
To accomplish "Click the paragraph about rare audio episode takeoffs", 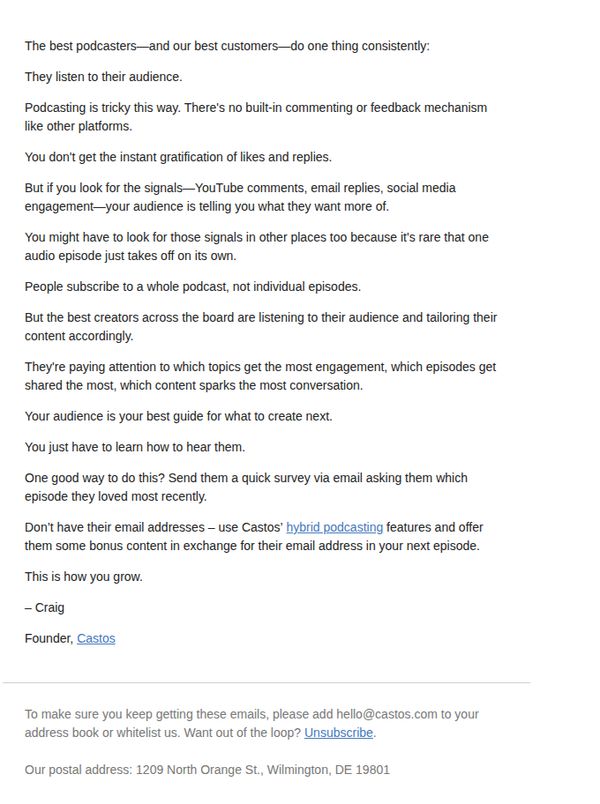I will [x=256, y=247].
